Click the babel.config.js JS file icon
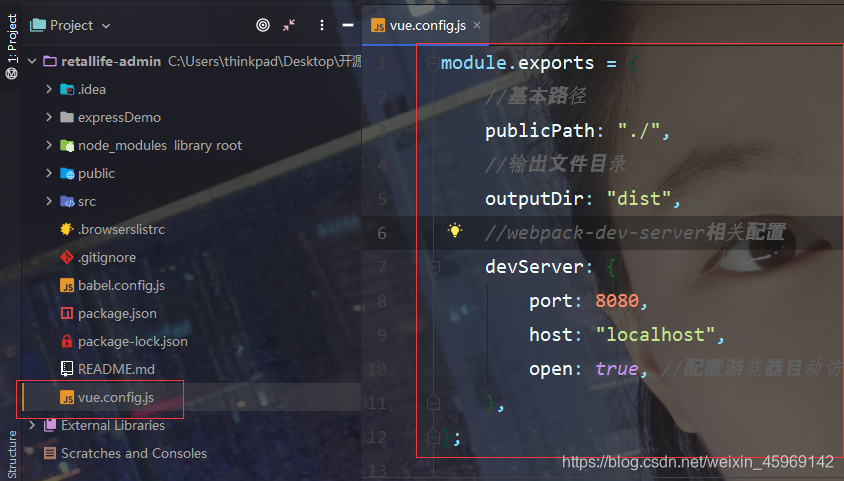Image resolution: width=844 pixels, height=481 pixels. (x=67, y=285)
